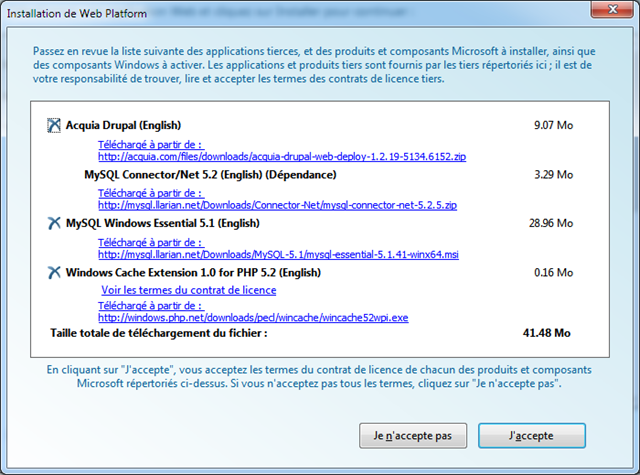The image size is (640, 475).
Task: Open the mysql-connector-net-5.2.5.zip URL
Action: [278, 205]
